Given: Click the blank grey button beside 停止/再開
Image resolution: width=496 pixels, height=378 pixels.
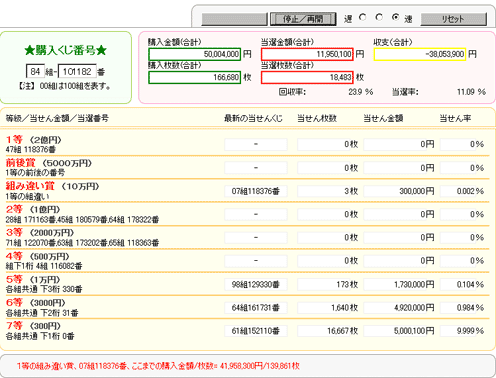Looking at the screenshot, I should click(235, 19).
